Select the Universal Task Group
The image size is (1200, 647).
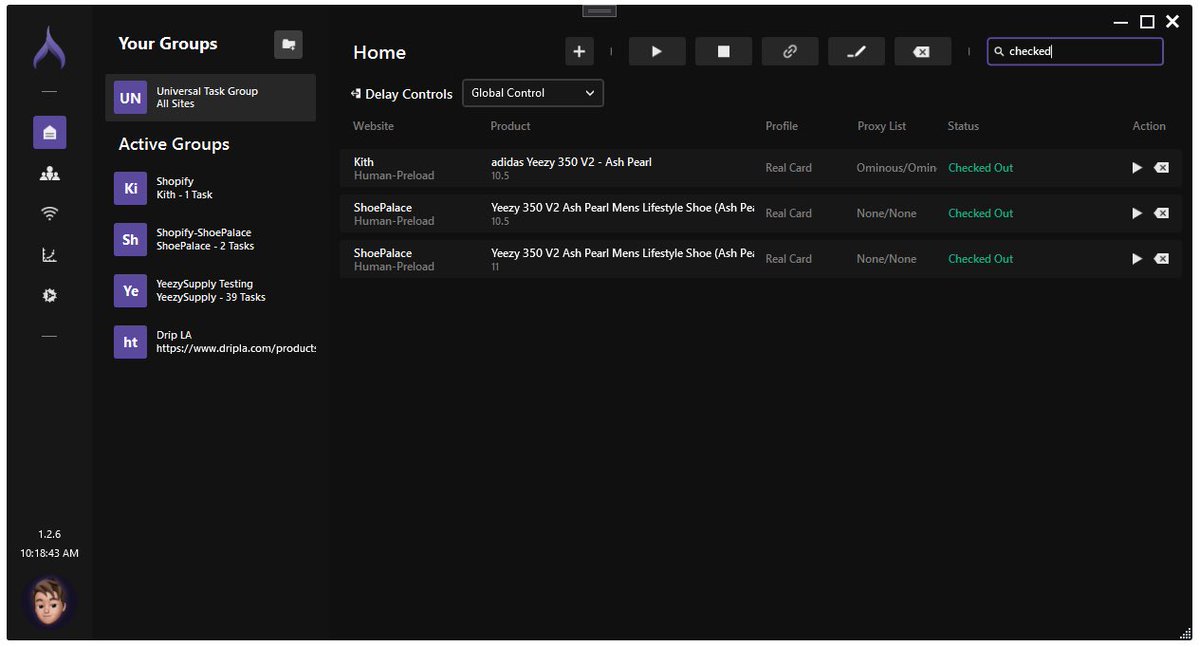[210, 97]
